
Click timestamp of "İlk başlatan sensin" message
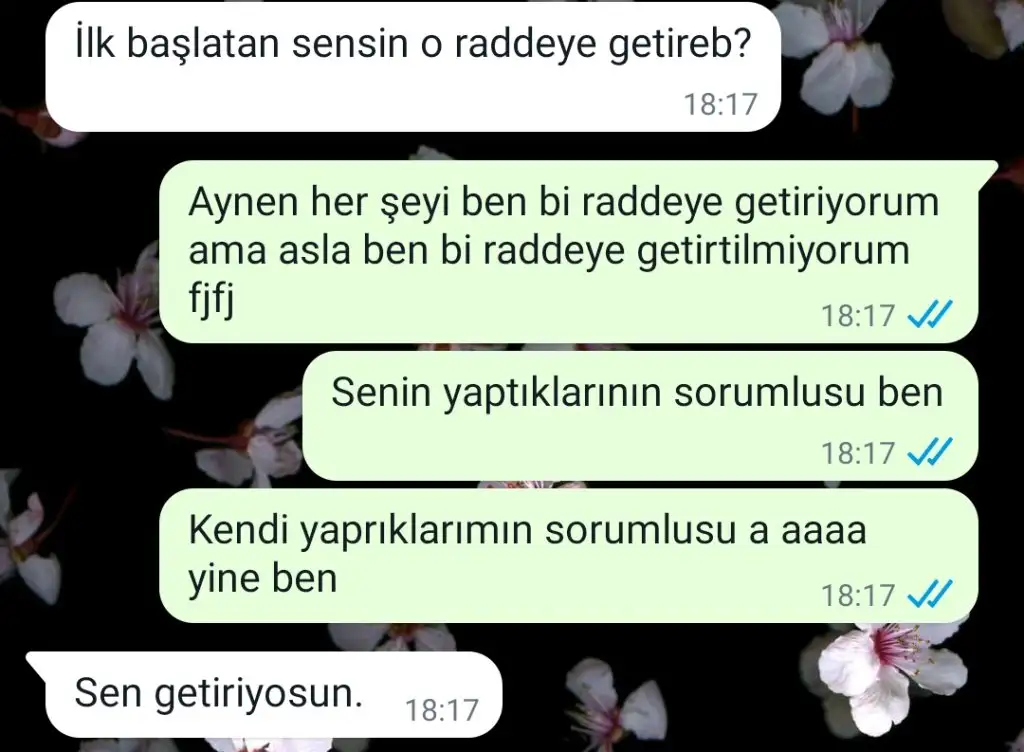(720, 104)
